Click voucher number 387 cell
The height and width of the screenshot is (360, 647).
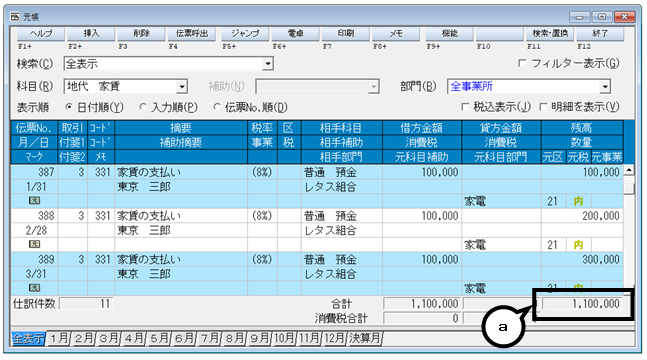[x=35, y=172]
